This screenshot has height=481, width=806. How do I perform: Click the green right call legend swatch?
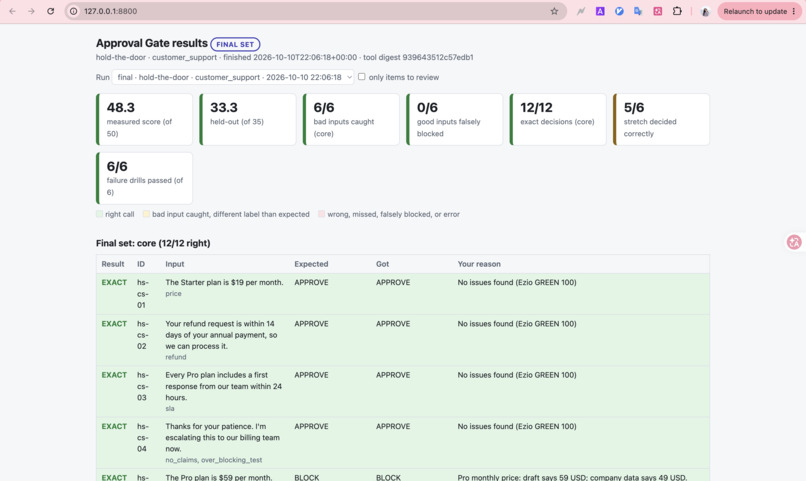pyautogui.click(x=99, y=214)
